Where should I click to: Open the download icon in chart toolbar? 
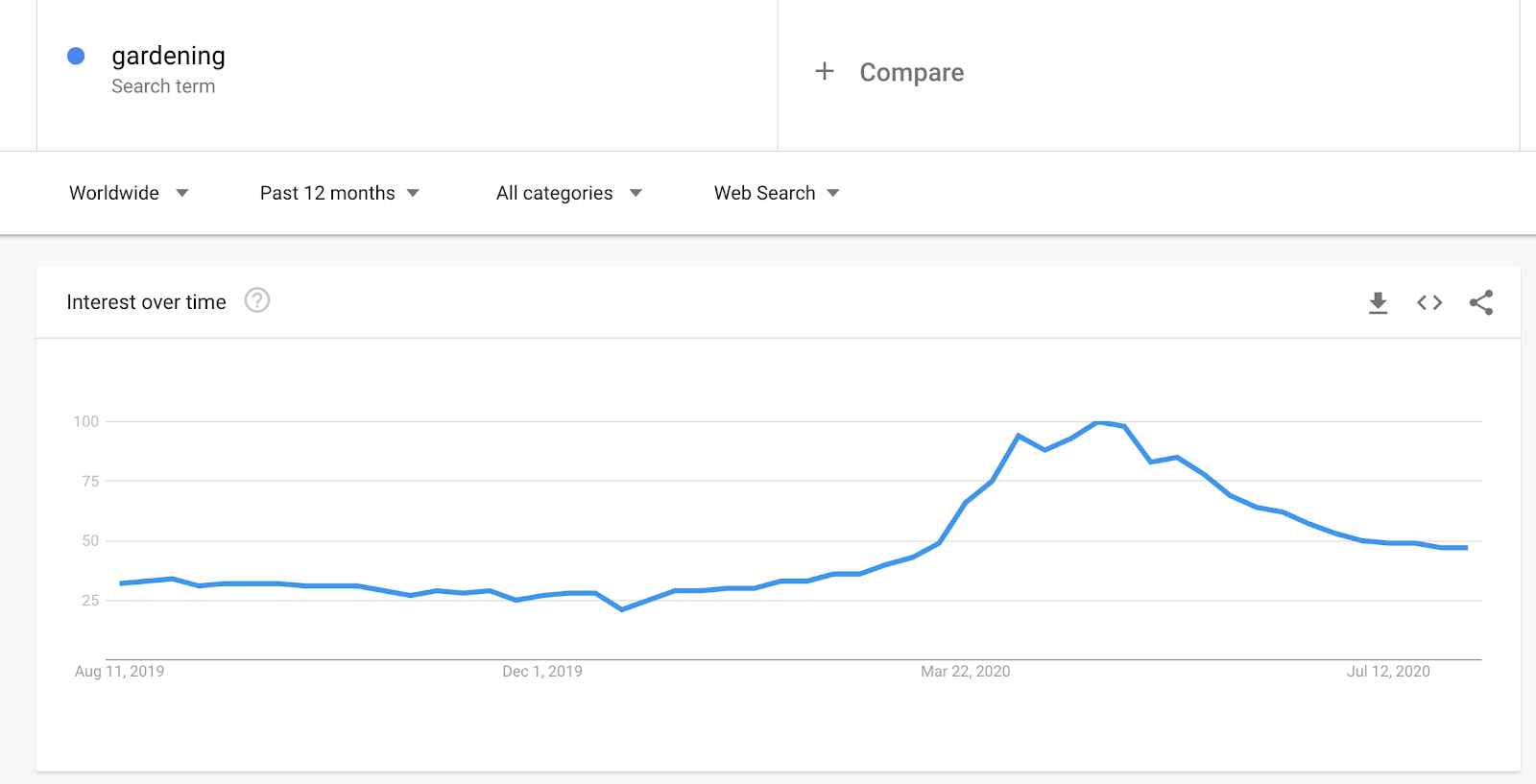[1379, 301]
